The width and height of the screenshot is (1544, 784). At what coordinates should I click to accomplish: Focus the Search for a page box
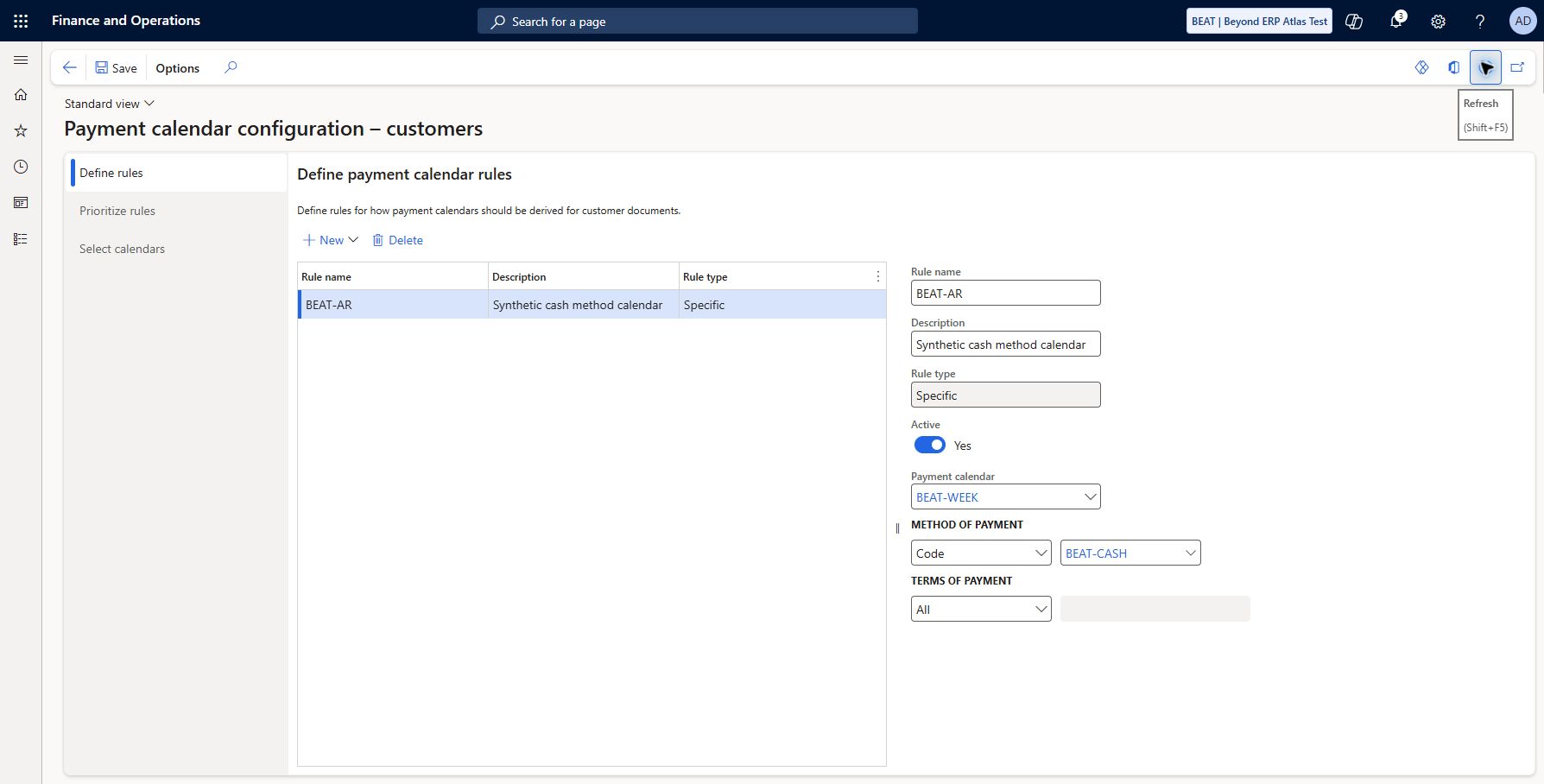698,22
